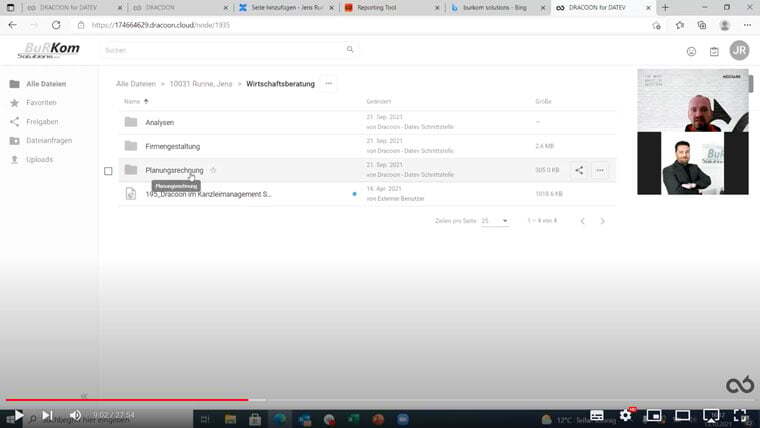Open the JR user avatar menu
This screenshot has width=760, height=428.
pyautogui.click(x=739, y=50)
